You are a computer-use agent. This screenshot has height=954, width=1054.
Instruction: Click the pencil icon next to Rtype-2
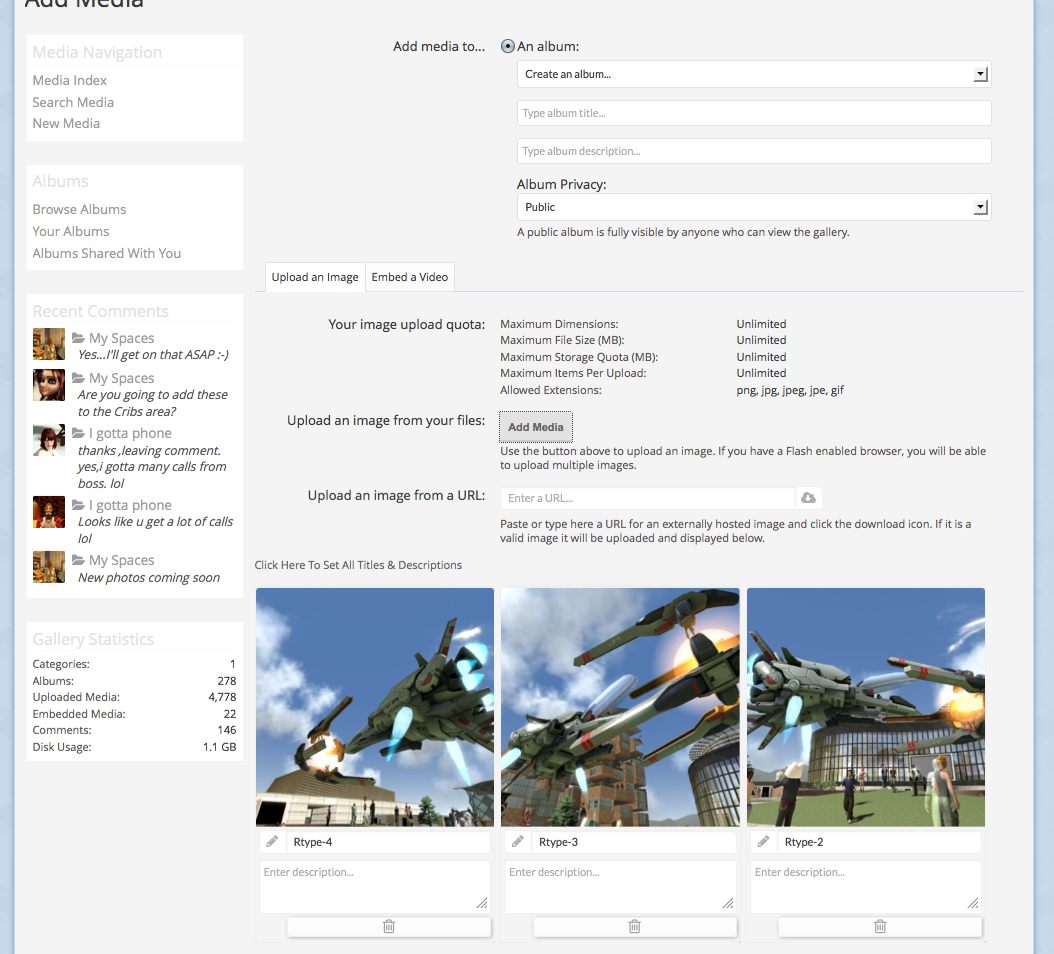[764, 842]
